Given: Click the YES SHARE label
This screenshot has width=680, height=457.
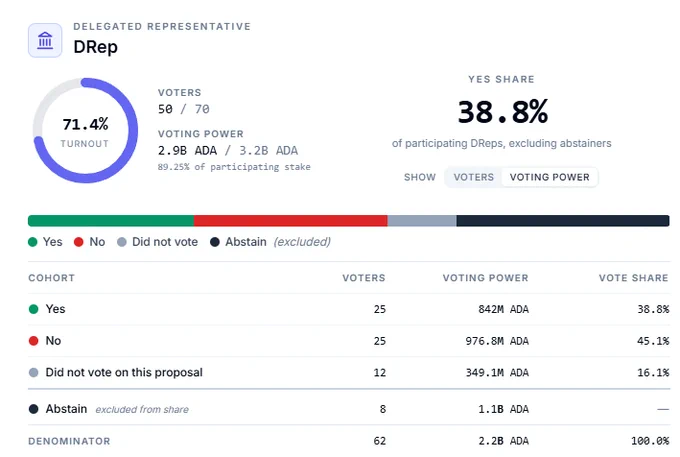Looking at the screenshot, I should click(501, 79).
